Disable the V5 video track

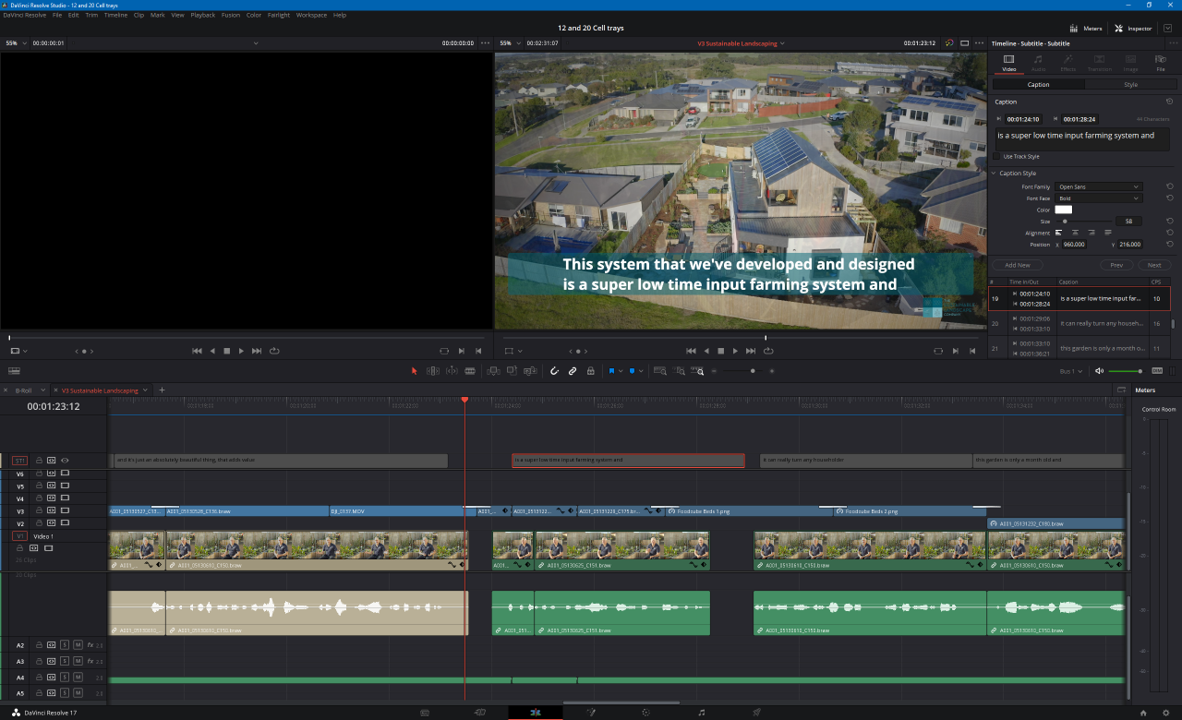[x=65, y=486]
